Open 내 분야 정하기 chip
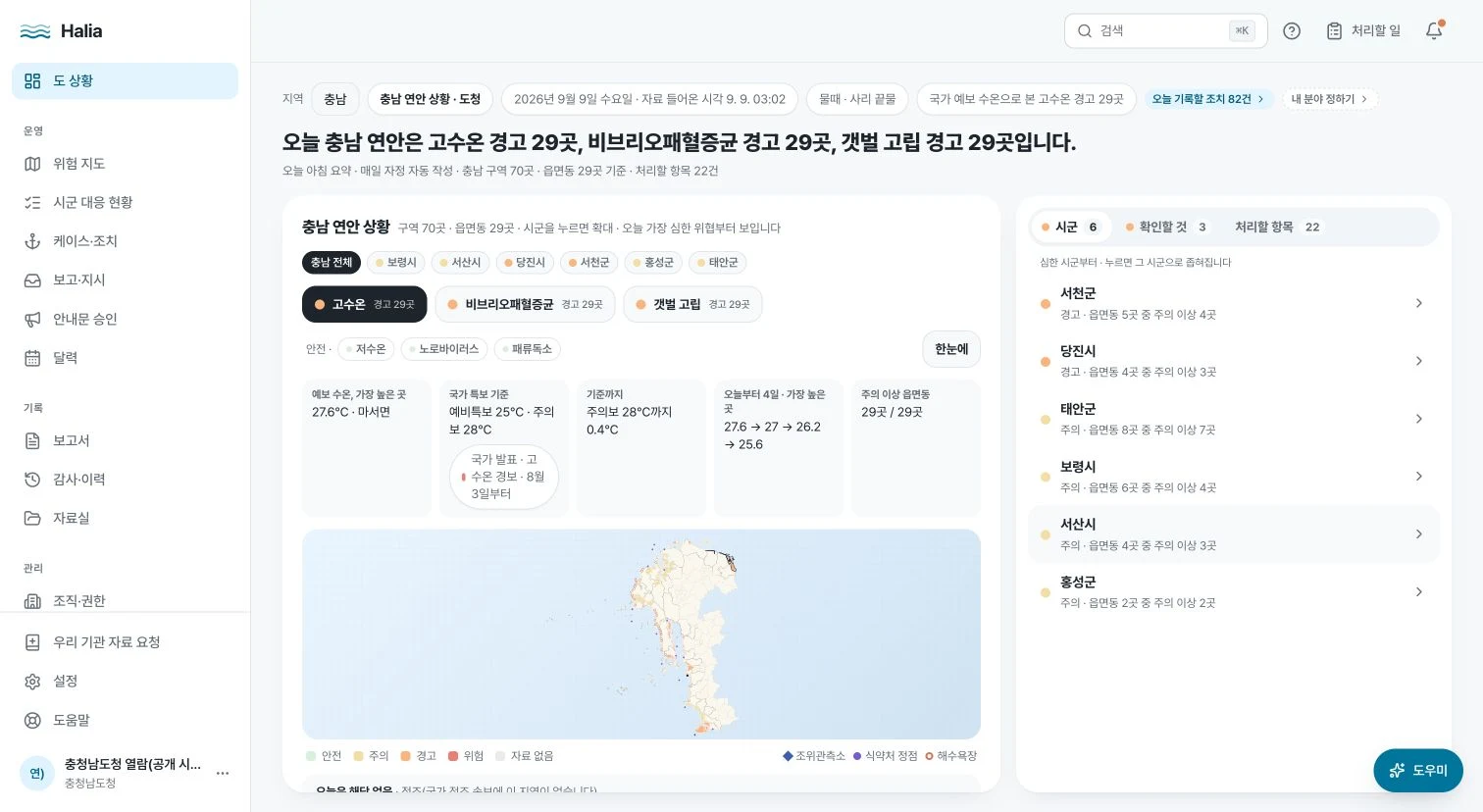 pyautogui.click(x=1329, y=99)
